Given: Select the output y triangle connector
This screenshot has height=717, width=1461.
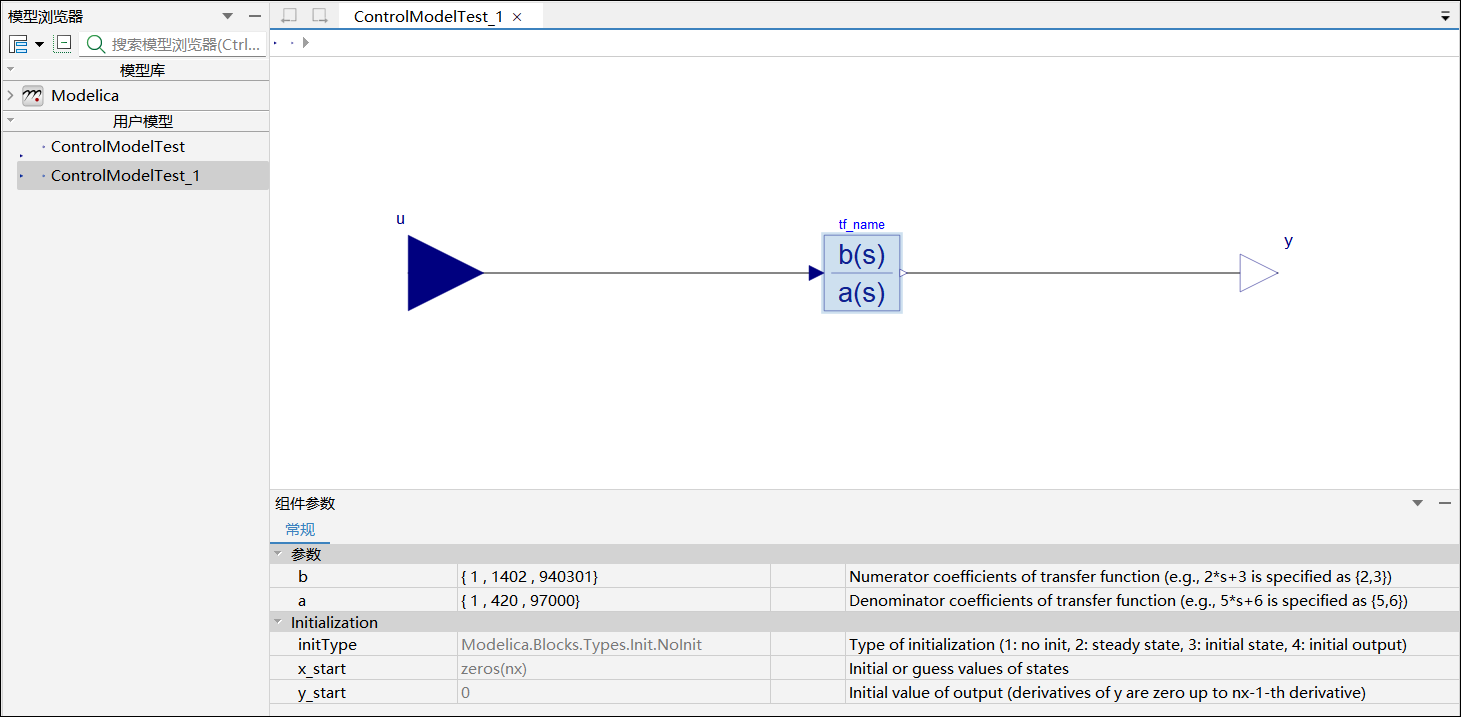Looking at the screenshot, I should point(1259,273).
